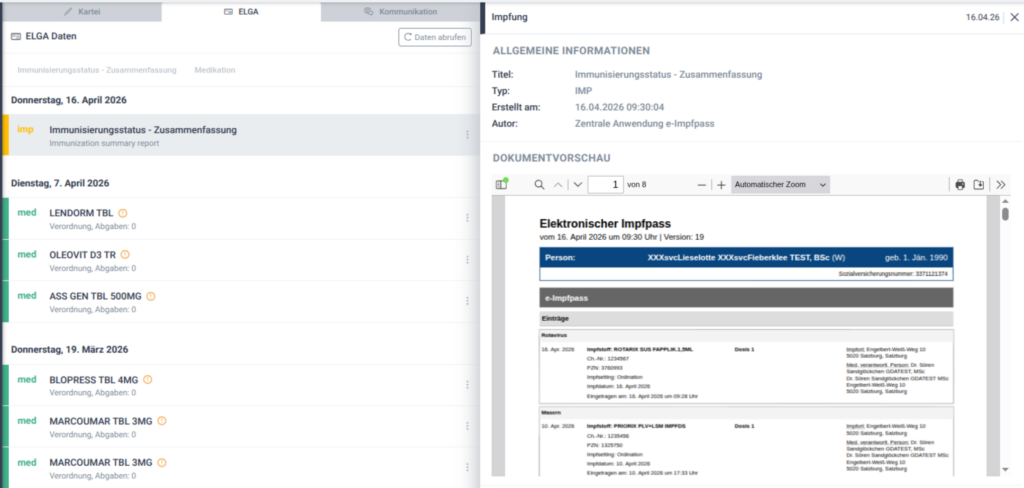Toggle the PDF sidebar panel
The height and width of the screenshot is (488, 1024).
[x=502, y=185]
